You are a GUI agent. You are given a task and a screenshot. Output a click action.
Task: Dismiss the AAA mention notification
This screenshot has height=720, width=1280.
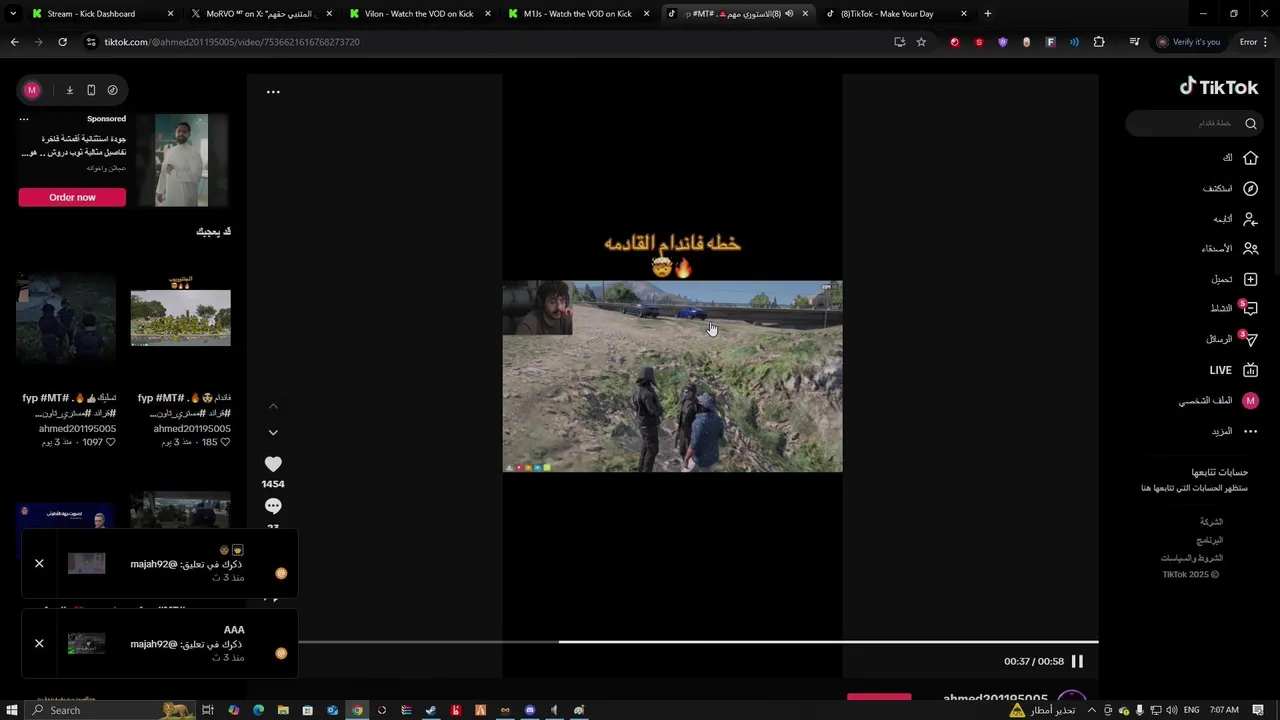(x=39, y=643)
